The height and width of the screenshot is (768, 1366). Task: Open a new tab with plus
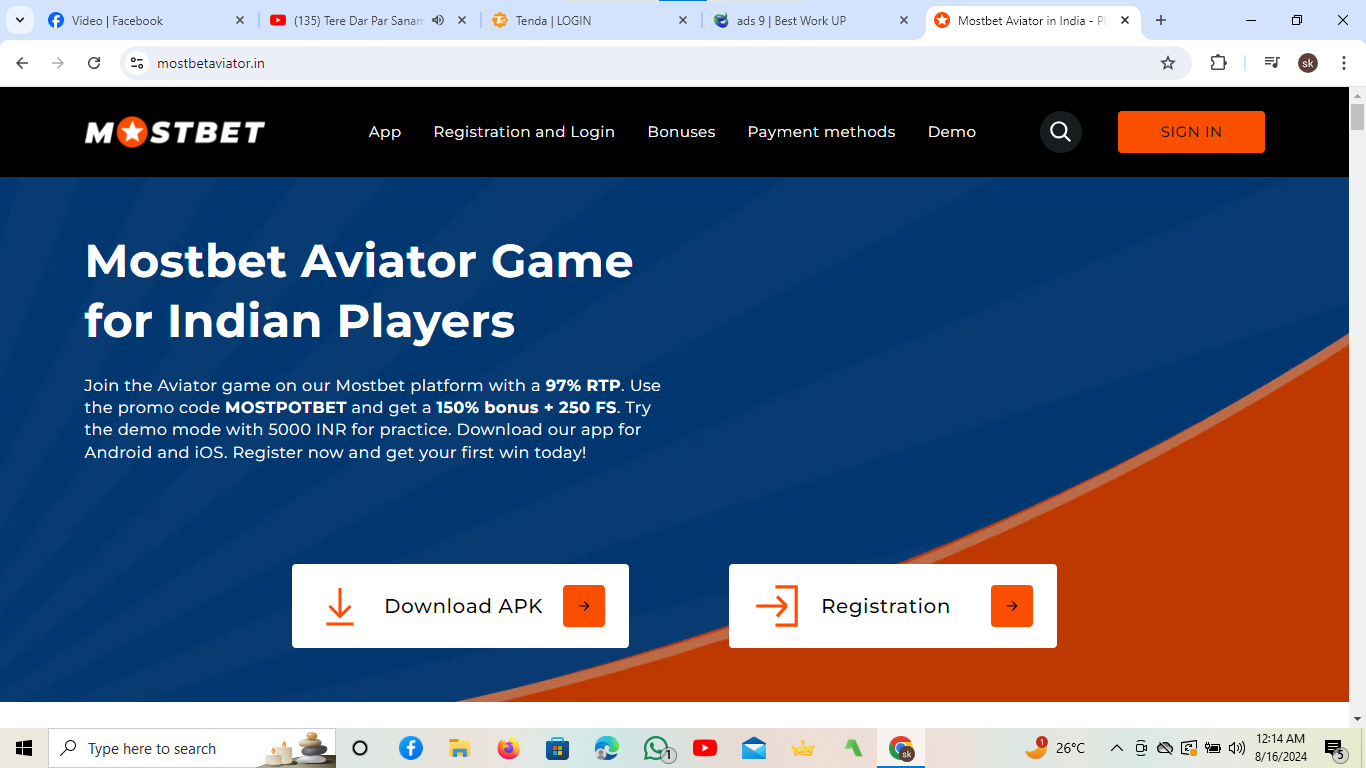[x=1161, y=20]
